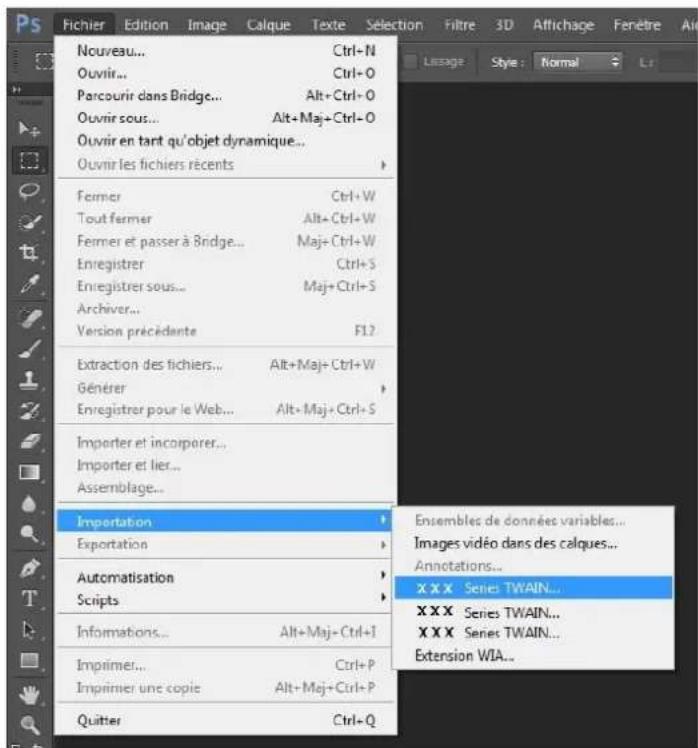Select the Hand tool
698x748 pixels.
29,695
